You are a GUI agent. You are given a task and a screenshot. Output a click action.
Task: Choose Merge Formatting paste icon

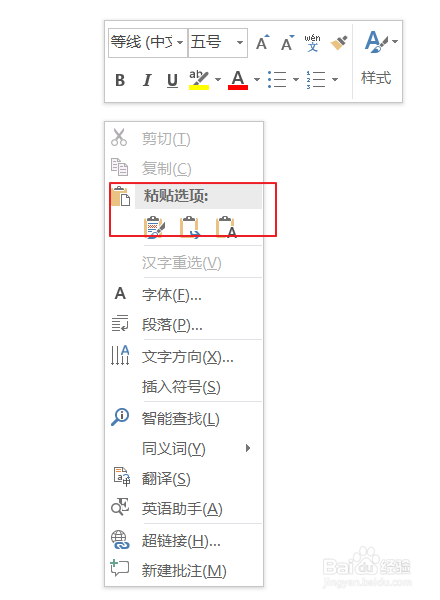(x=190, y=227)
